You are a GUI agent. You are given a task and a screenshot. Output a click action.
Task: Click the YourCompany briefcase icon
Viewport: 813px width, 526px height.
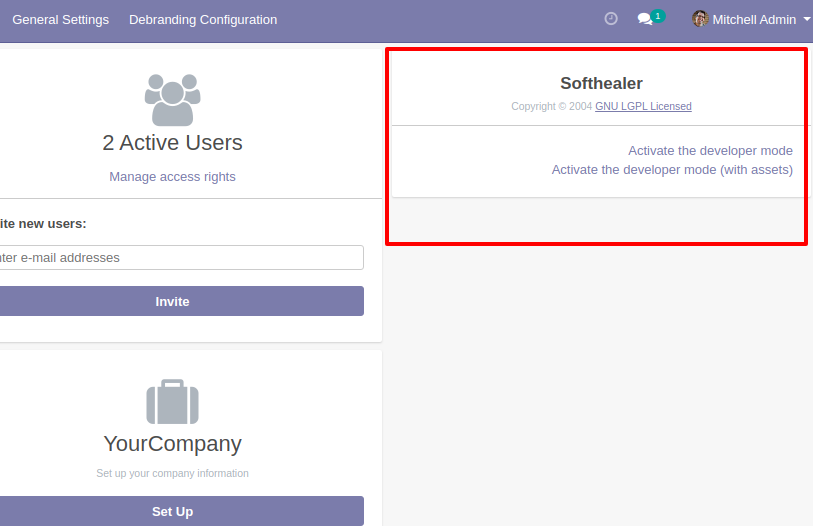(x=173, y=402)
